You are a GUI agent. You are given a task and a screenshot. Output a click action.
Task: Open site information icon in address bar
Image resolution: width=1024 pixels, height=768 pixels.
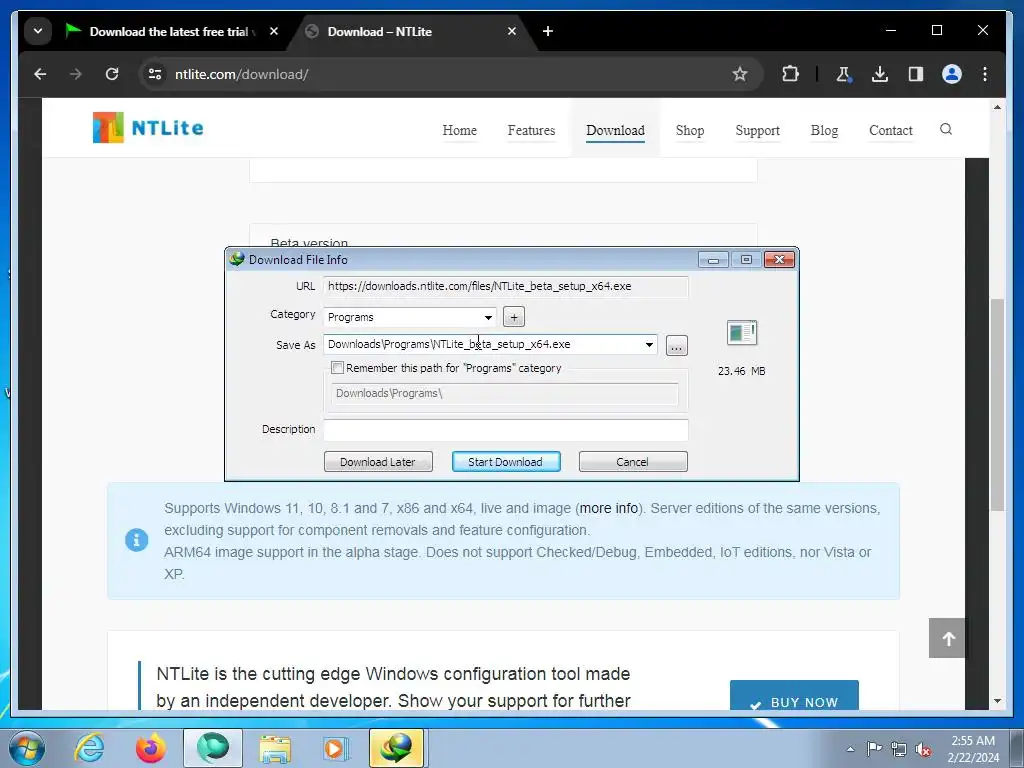pyautogui.click(x=155, y=74)
